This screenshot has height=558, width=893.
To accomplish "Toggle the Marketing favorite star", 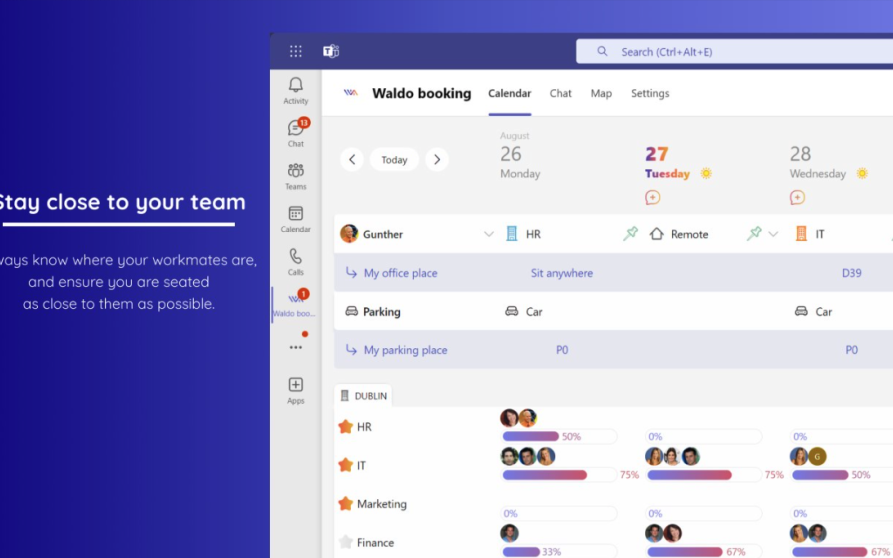I will tap(346, 503).
